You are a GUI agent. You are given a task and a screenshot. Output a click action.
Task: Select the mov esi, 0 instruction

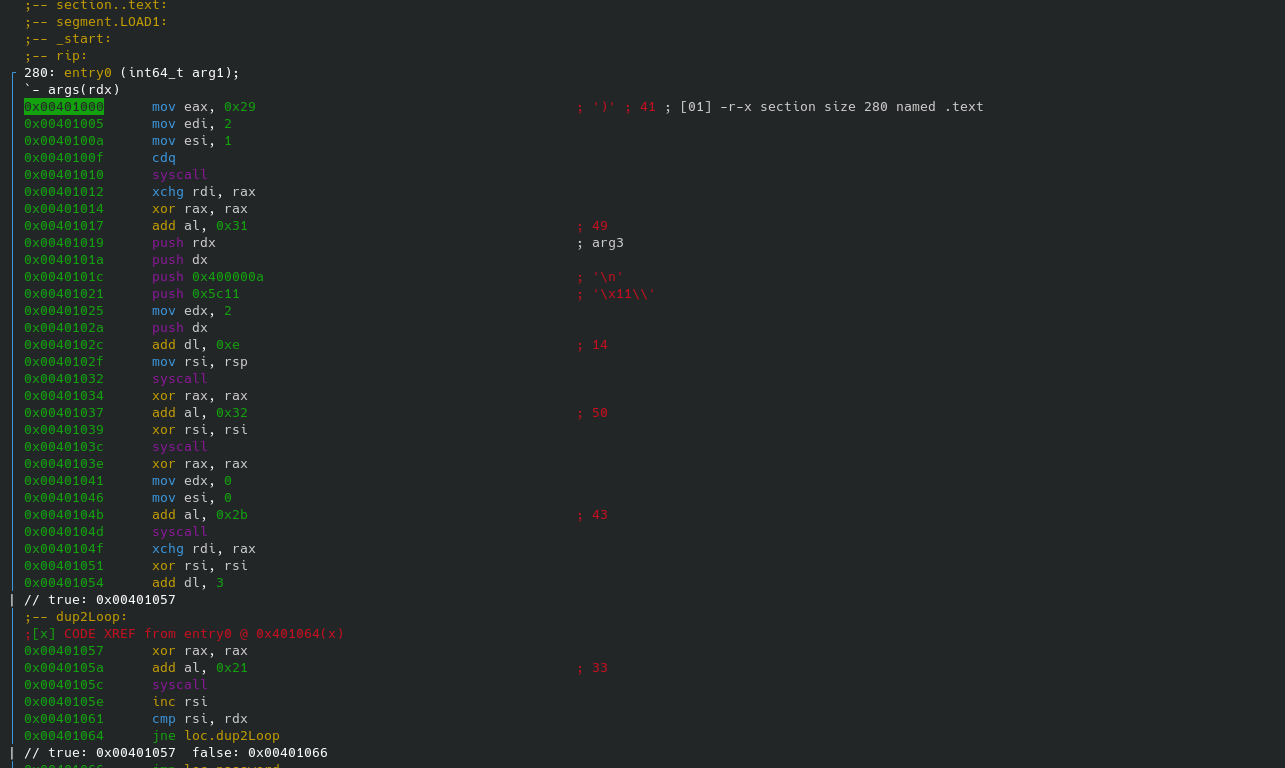point(192,497)
